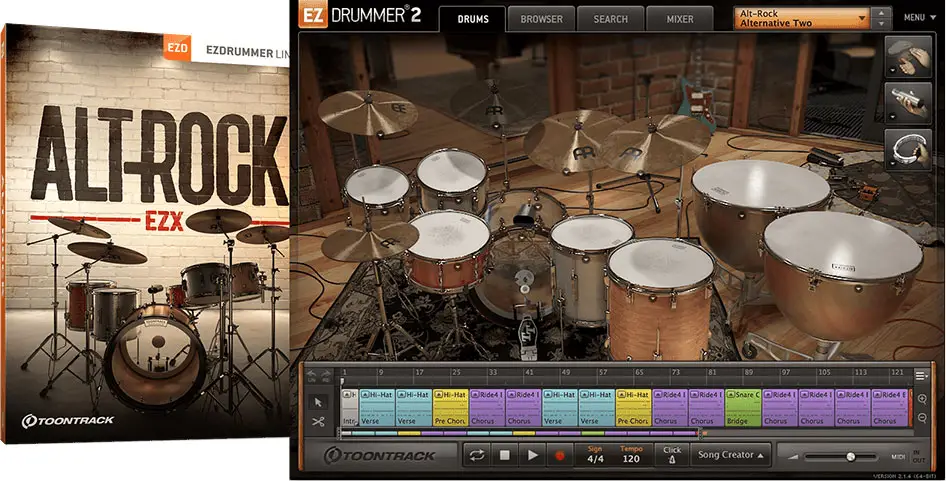Viewport: 946px width, 481px height.
Task: Click the redo arrow above the song track
Action: coord(326,375)
